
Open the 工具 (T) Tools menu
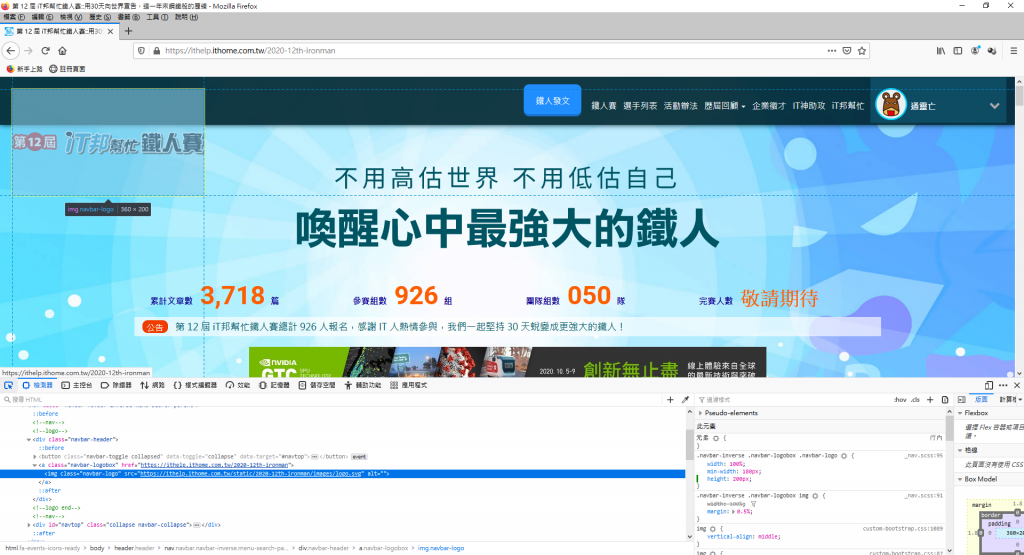tap(156, 17)
